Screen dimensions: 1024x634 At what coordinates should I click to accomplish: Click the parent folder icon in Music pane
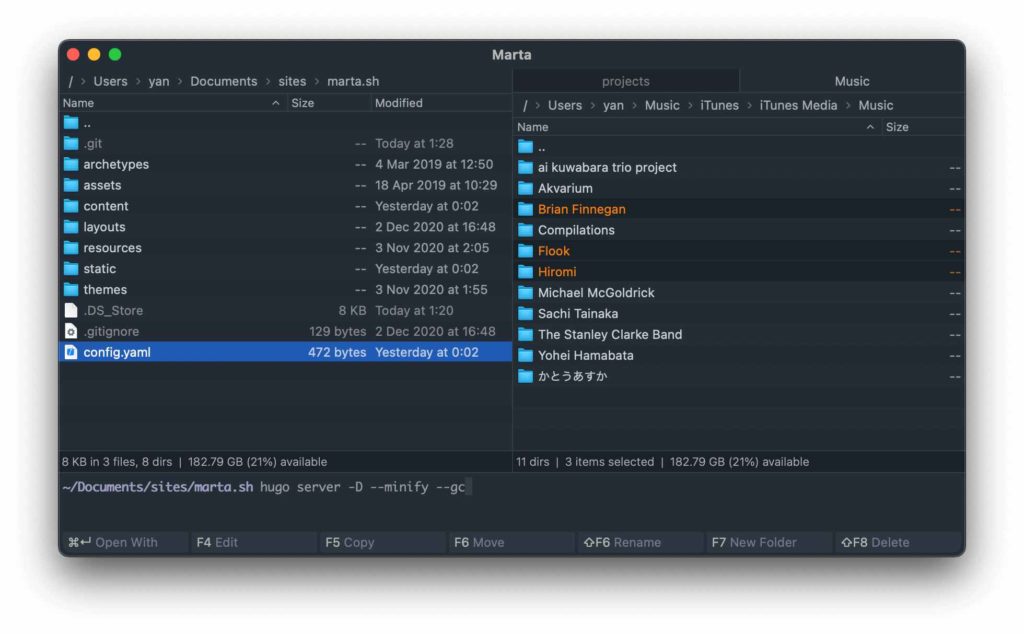526,147
